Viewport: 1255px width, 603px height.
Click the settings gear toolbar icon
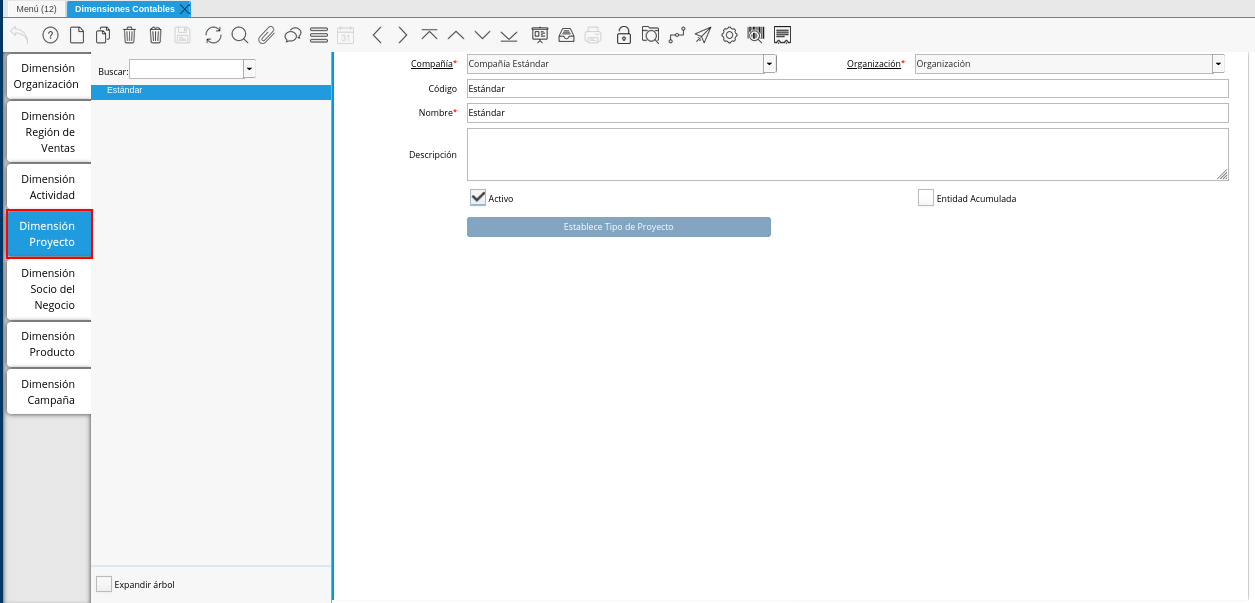(729, 35)
